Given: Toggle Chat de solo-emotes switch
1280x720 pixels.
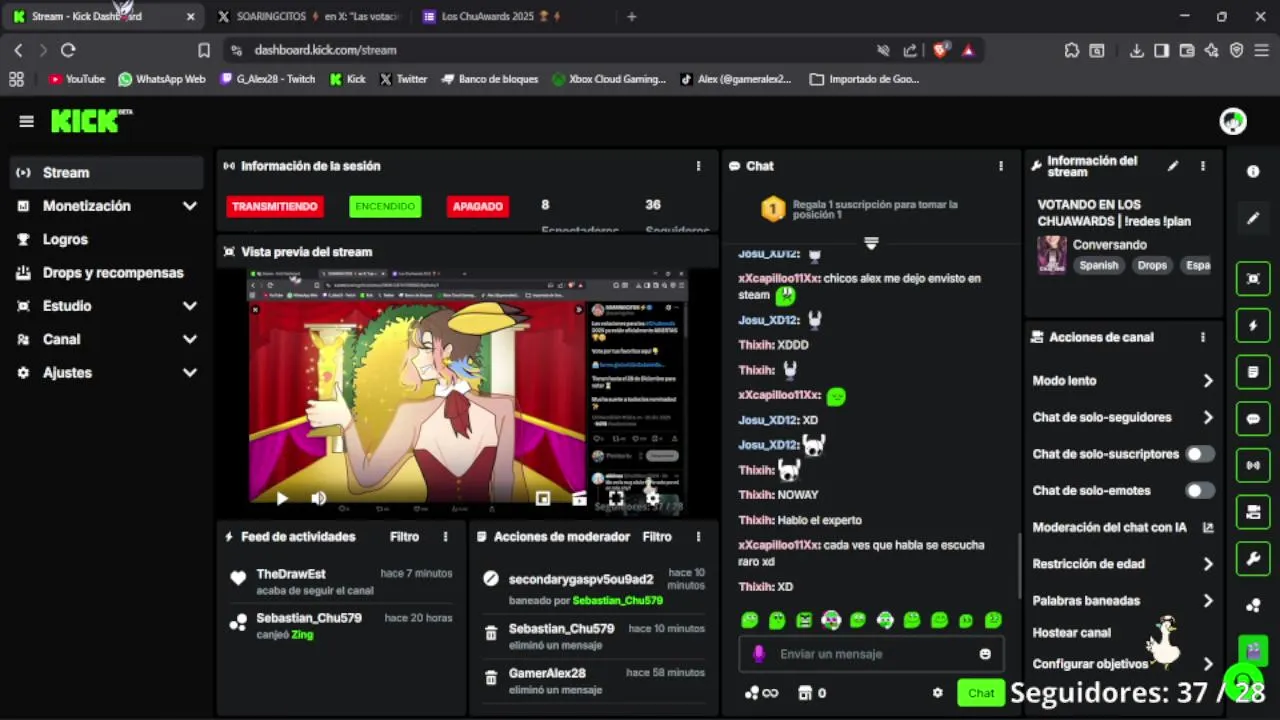Looking at the screenshot, I should click(1200, 490).
